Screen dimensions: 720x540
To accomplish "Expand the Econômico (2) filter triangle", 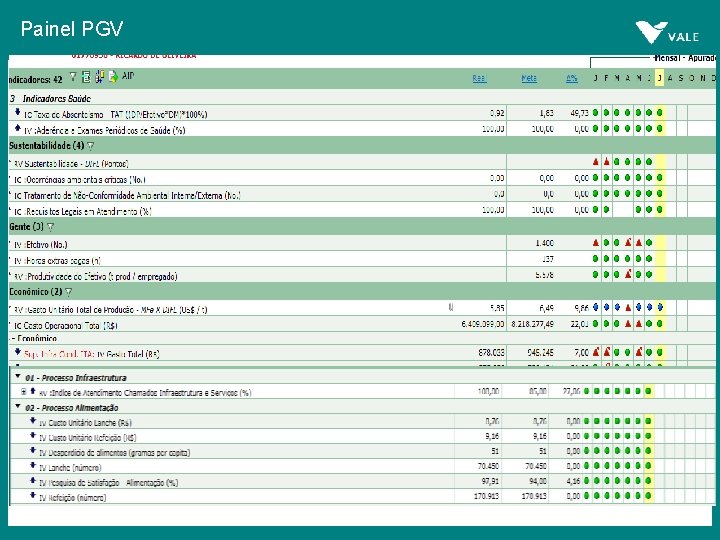I will pyautogui.click(x=68, y=292).
